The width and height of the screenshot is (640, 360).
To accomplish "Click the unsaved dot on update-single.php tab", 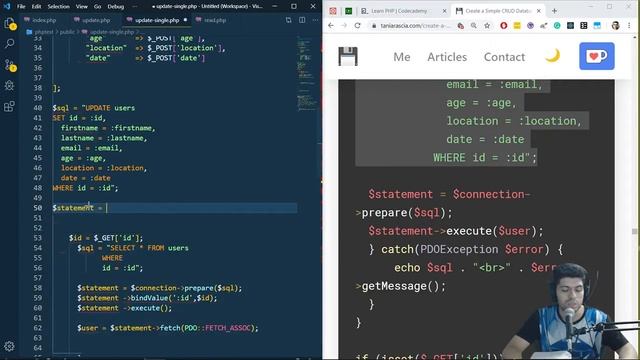I will (185, 20).
